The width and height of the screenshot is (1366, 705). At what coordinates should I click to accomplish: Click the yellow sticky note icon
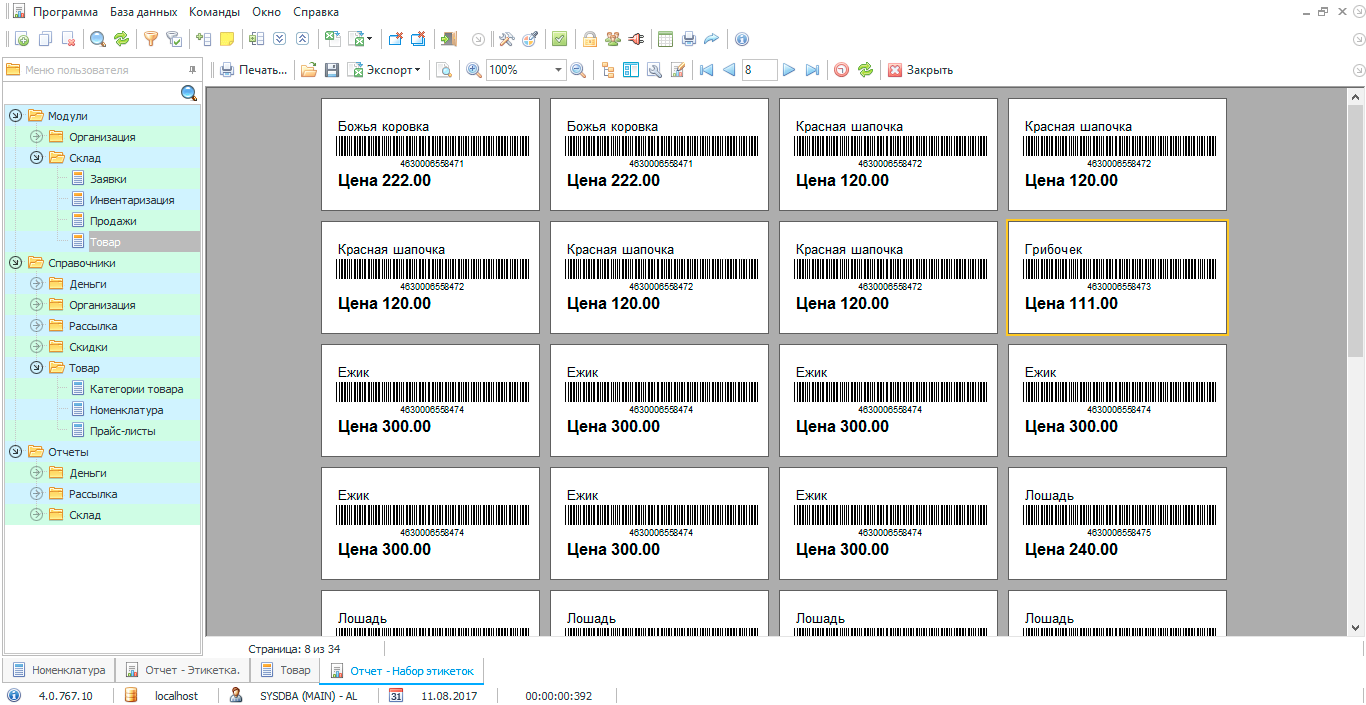pos(227,39)
